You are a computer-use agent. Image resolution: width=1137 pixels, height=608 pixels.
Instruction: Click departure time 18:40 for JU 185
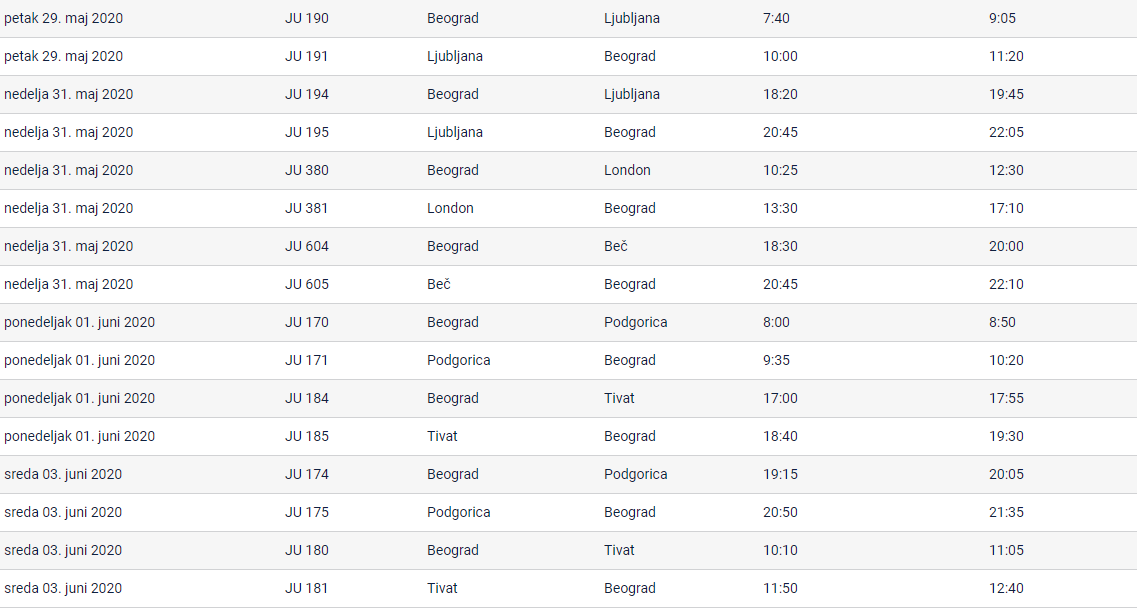coord(780,436)
